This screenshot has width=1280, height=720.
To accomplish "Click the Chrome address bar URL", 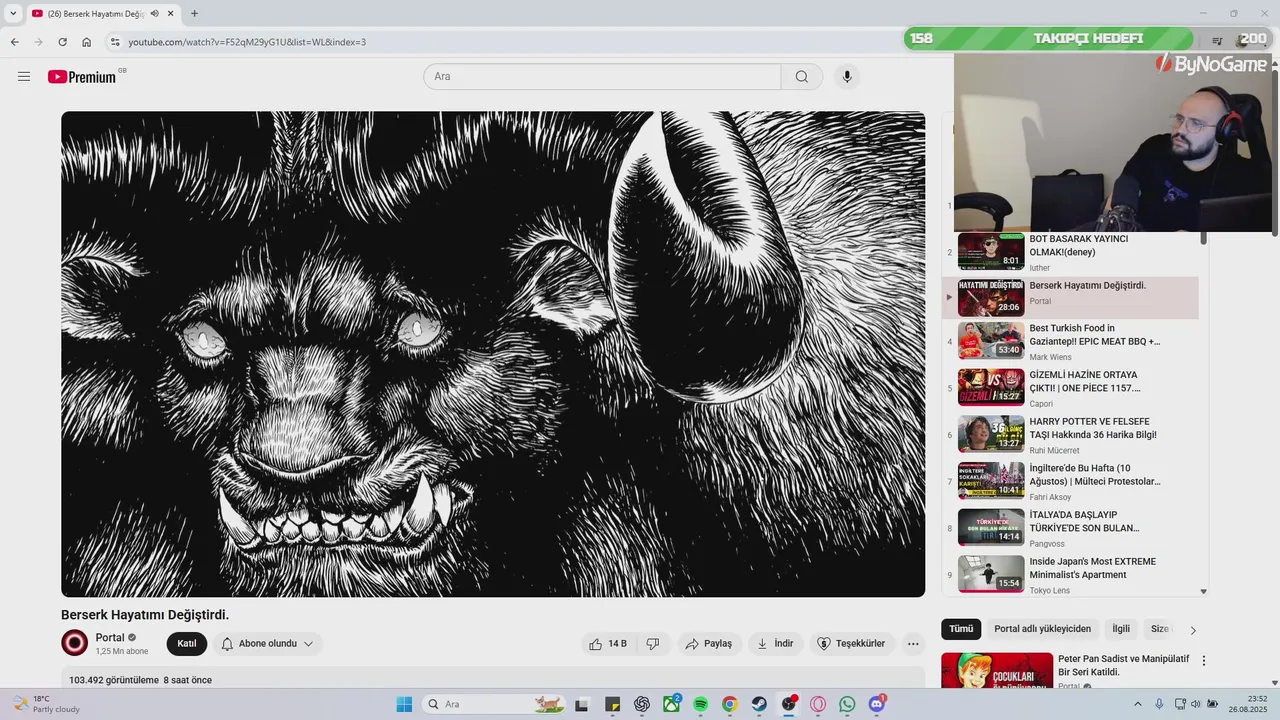I will [x=247, y=42].
